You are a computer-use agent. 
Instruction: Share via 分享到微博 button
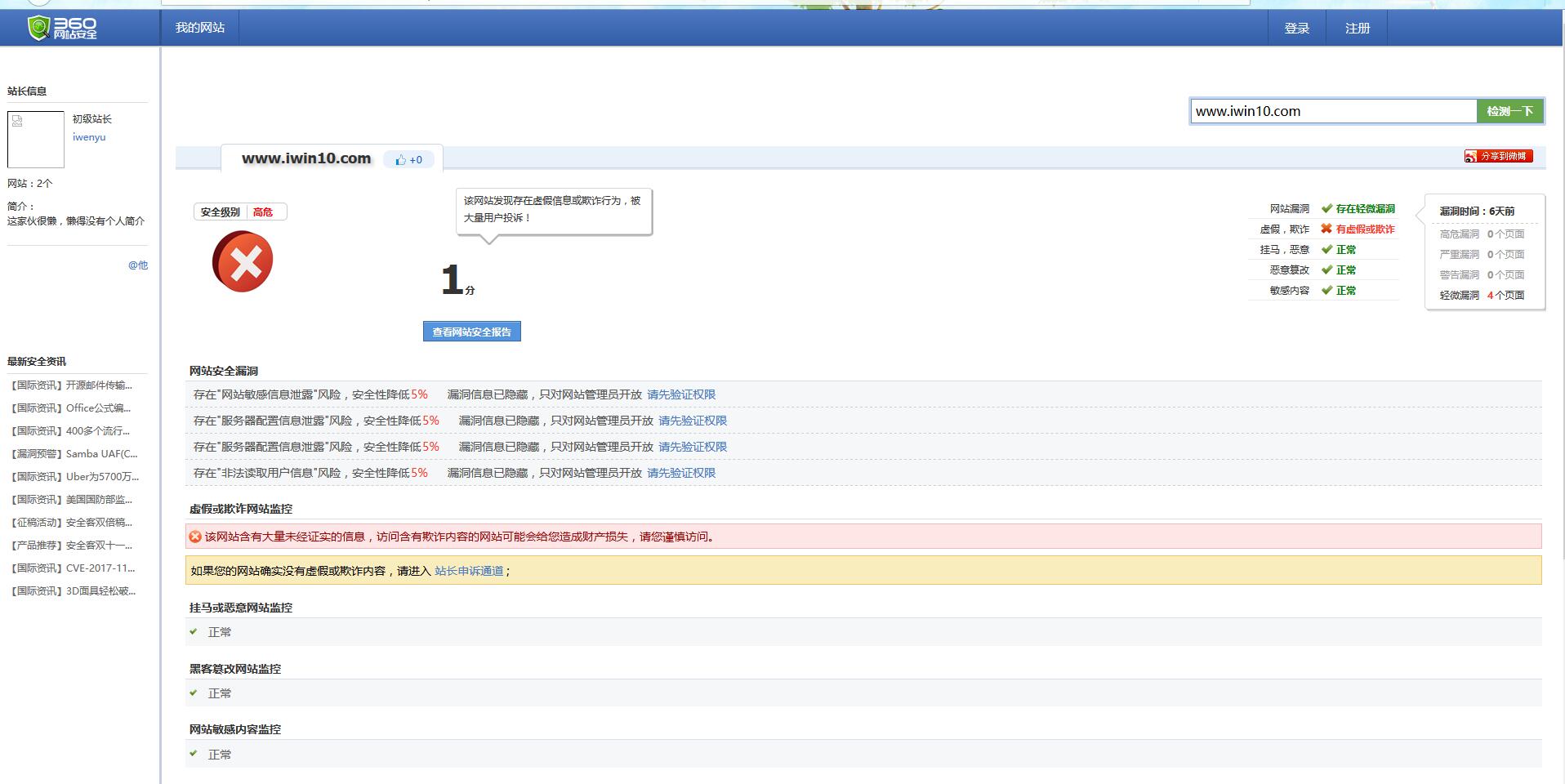pyautogui.click(x=1498, y=156)
